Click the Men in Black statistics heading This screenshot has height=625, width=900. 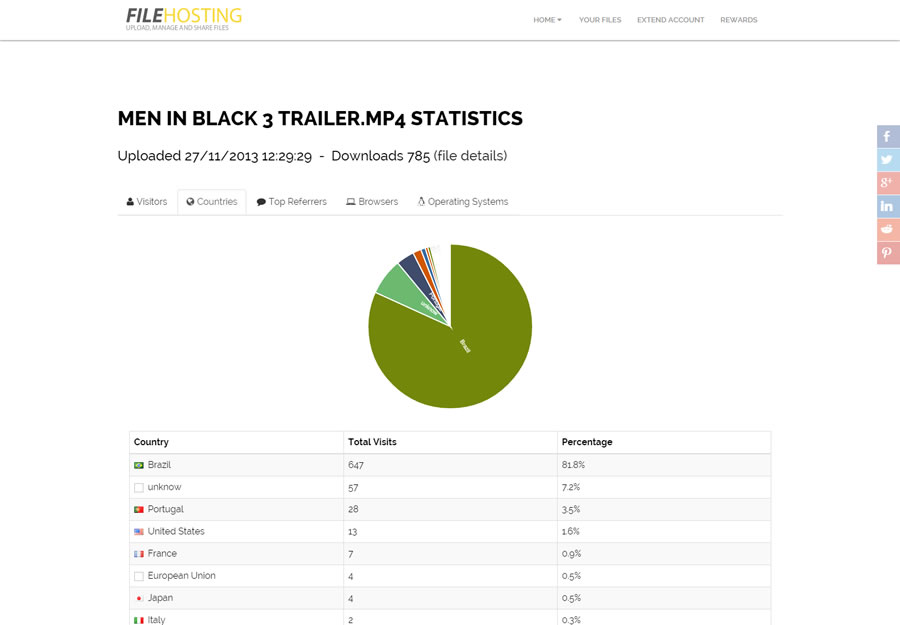(320, 119)
